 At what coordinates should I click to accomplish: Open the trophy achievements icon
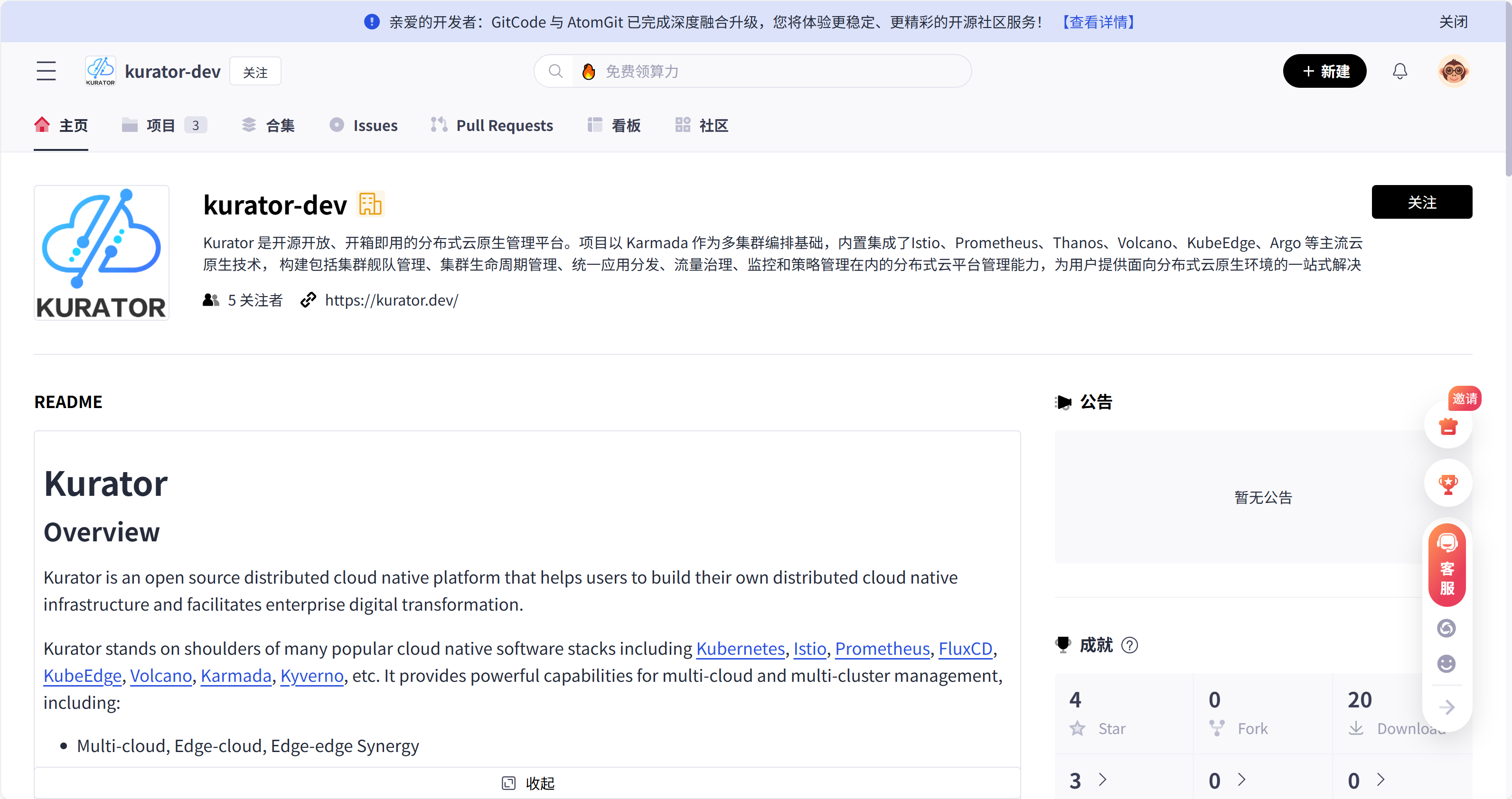(1448, 483)
